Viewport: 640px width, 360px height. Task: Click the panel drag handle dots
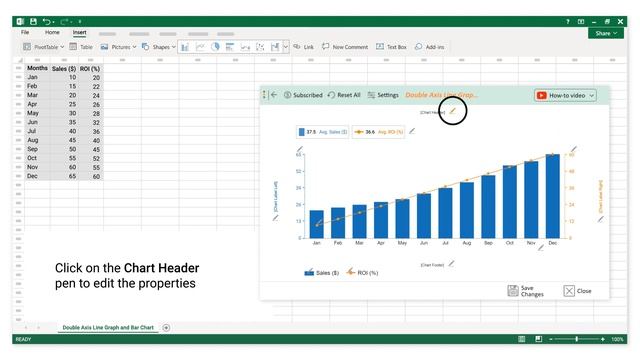264,95
